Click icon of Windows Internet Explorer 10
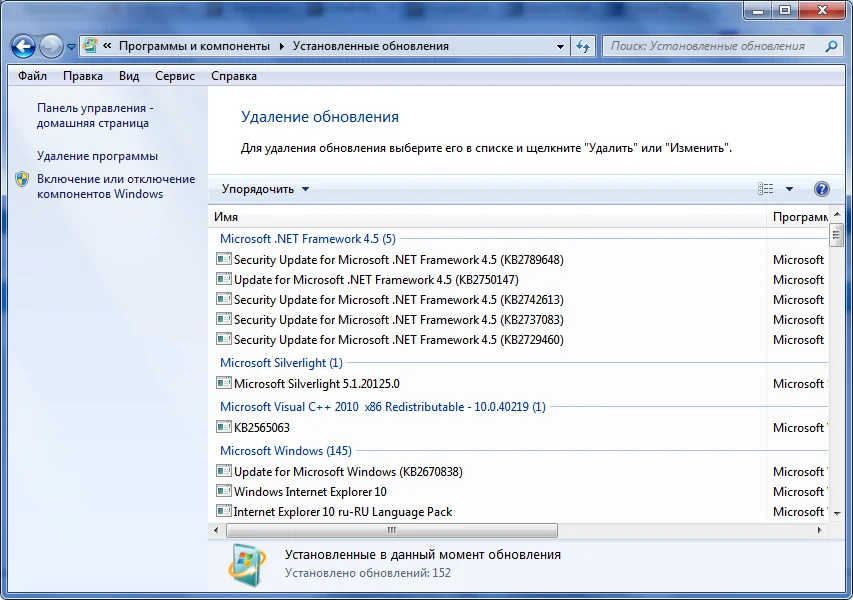The height and width of the screenshot is (600, 853). pyautogui.click(x=224, y=491)
